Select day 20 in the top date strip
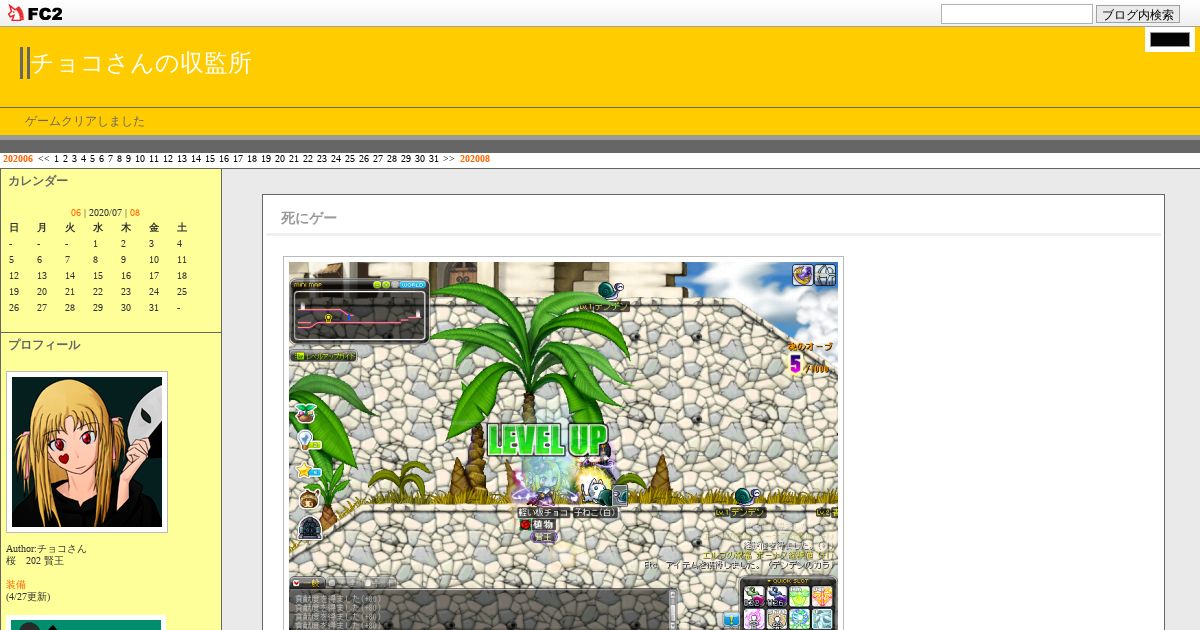1200x630 pixels. [x=280, y=159]
